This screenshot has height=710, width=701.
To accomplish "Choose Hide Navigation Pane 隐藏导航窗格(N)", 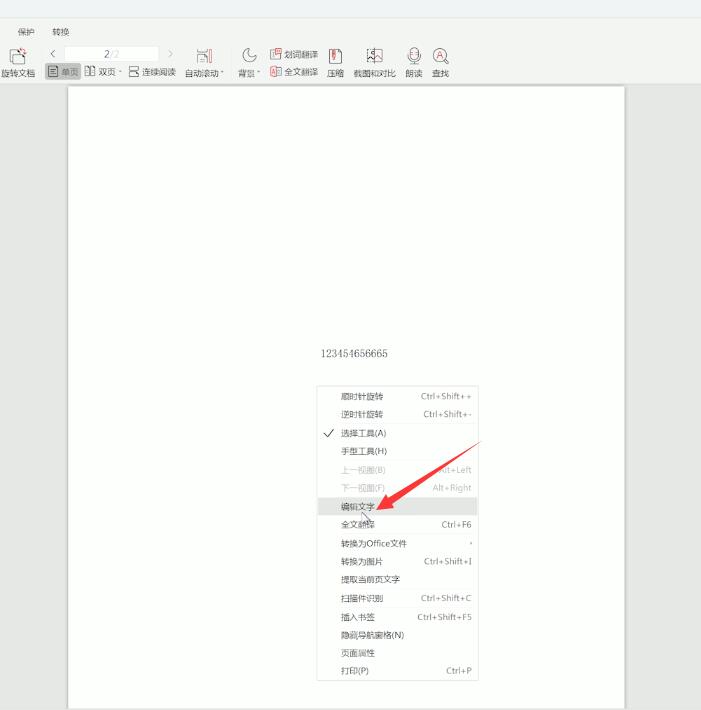I will tap(398, 635).
